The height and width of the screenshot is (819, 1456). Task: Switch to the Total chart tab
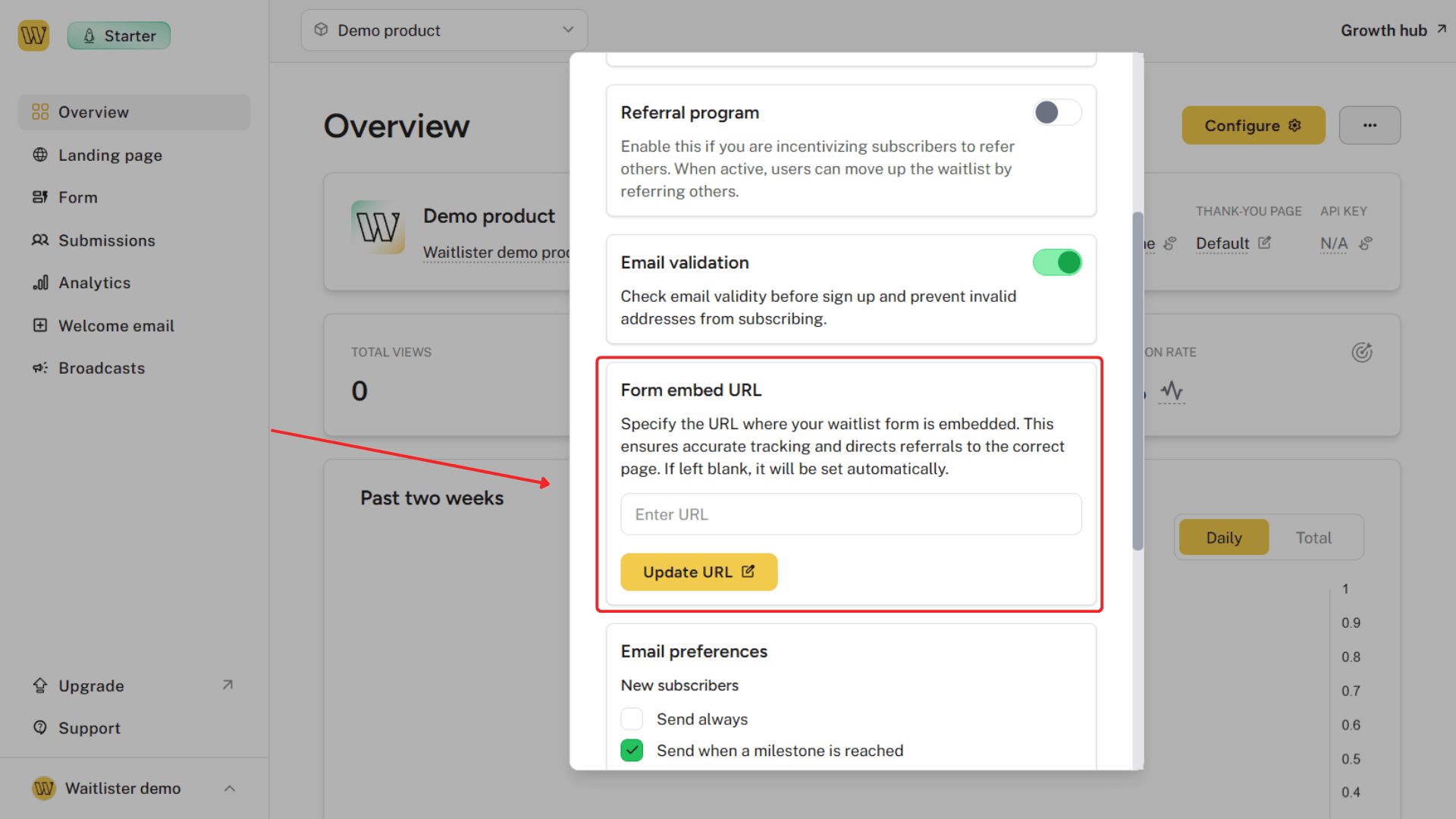click(x=1313, y=538)
